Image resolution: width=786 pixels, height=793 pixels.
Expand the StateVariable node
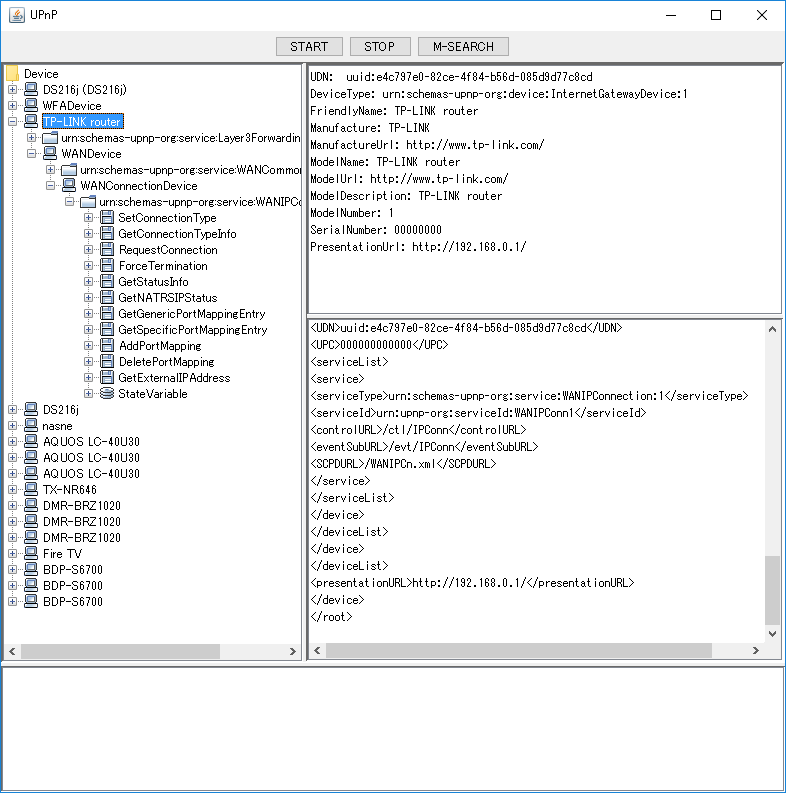click(89, 393)
